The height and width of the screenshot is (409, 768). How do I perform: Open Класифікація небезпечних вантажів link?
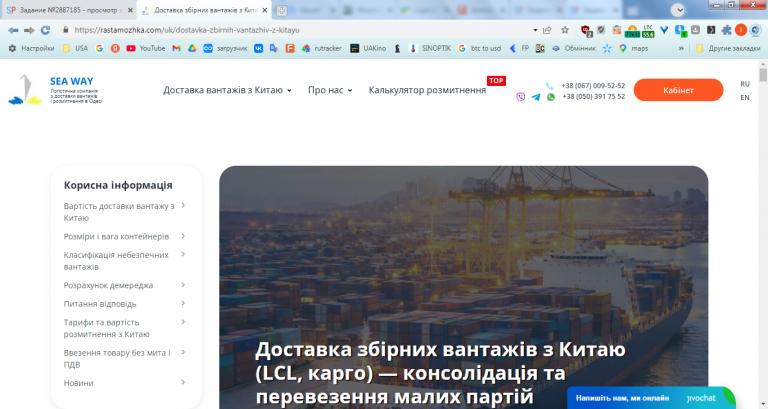coord(116,261)
